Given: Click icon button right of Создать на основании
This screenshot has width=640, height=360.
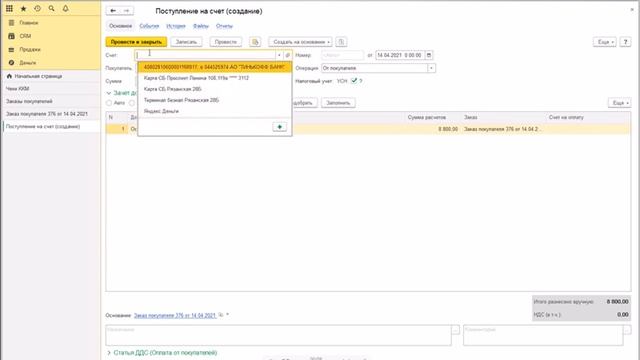Looking at the screenshot, I should [x=341, y=42].
